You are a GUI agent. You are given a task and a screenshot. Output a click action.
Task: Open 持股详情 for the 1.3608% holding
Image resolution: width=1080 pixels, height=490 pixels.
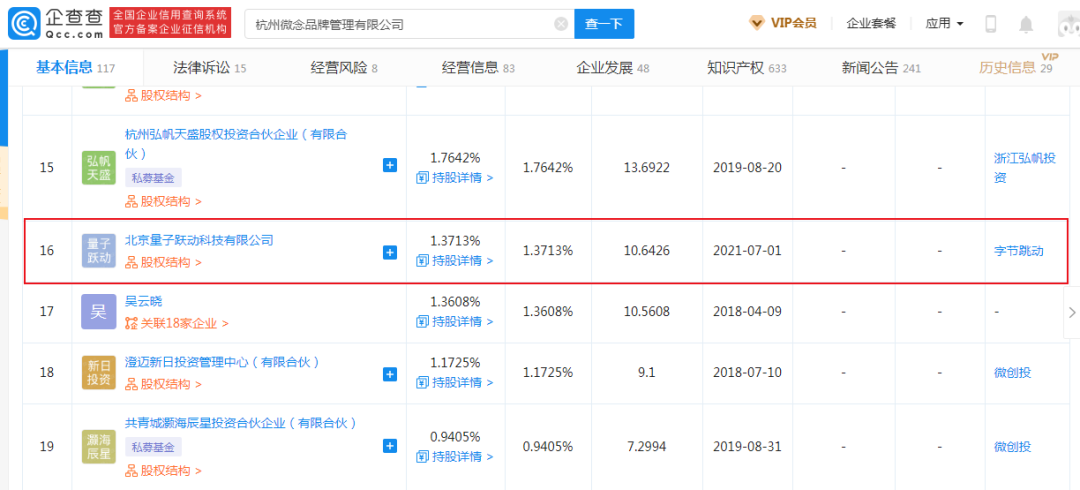pos(455,322)
